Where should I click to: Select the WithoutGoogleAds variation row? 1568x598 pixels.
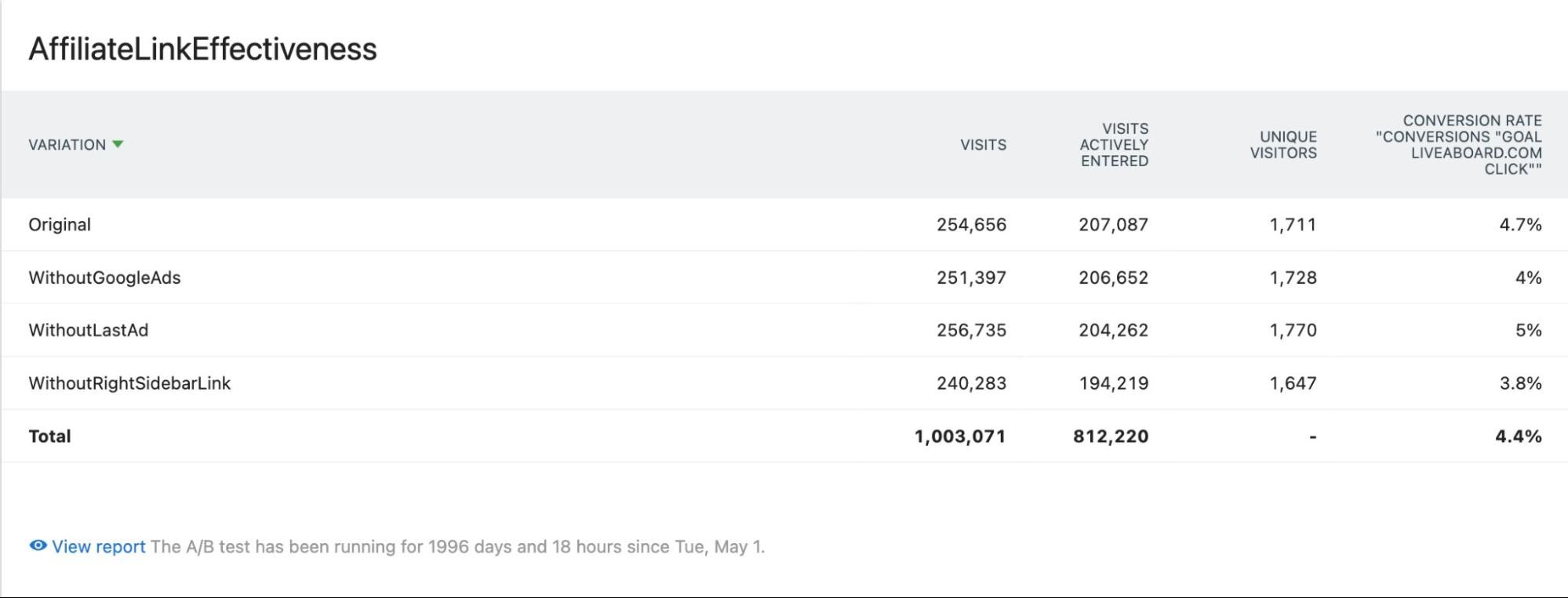[x=784, y=277]
